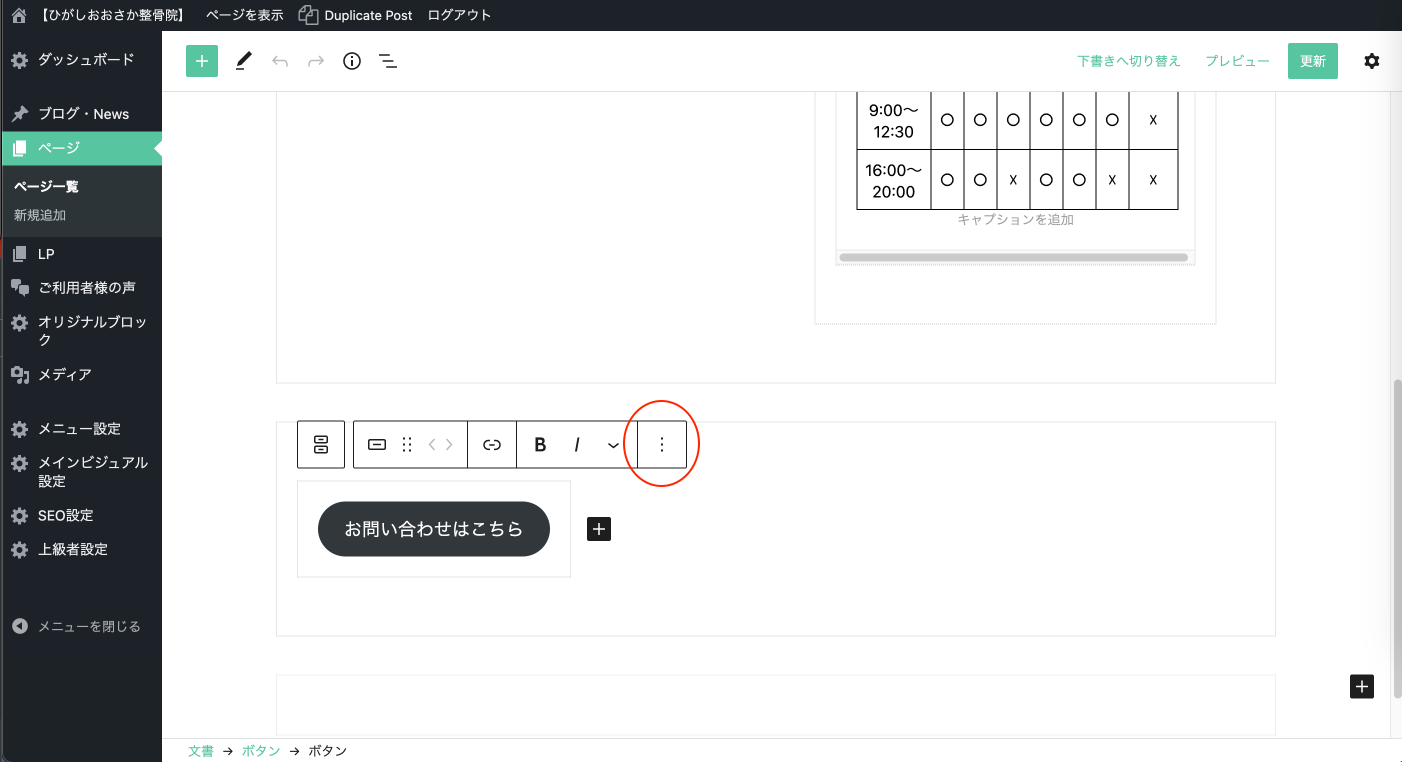The image size is (1402, 762).
Task: Click the table's horizontal scrollbar
Action: point(1013,258)
